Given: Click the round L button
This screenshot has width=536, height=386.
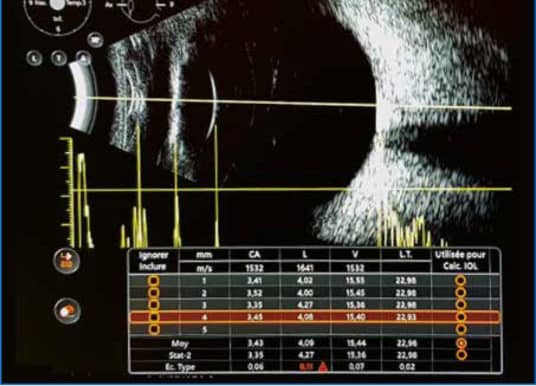Looking at the screenshot, I should [x=34, y=58].
